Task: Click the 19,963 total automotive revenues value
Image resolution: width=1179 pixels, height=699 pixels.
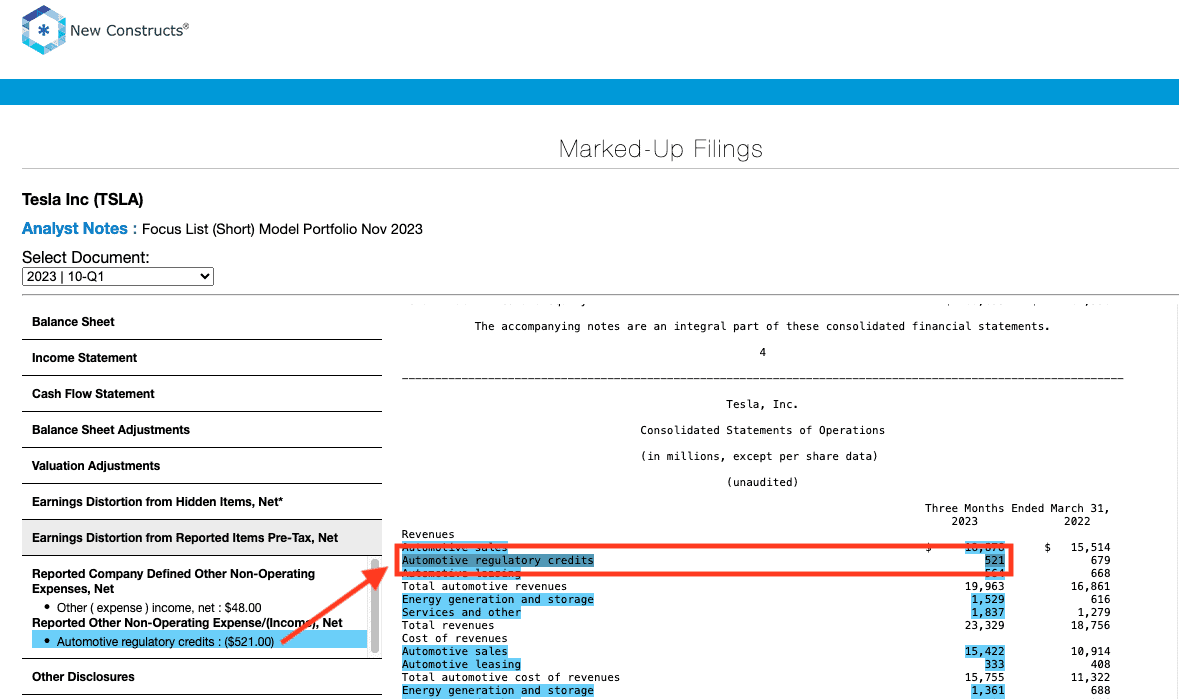Action: tap(984, 586)
